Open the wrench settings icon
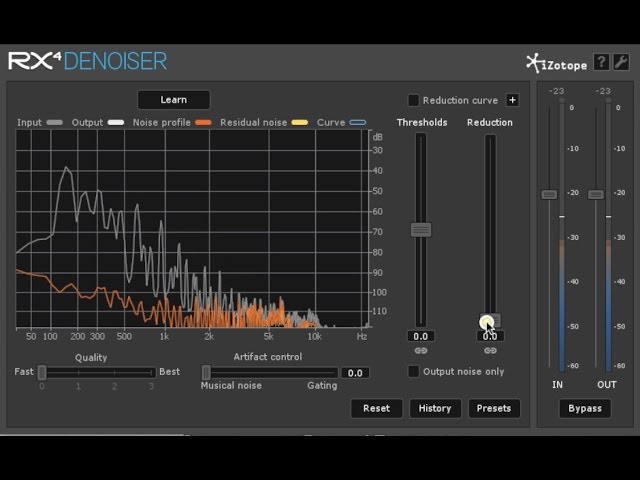Image resolution: width=640 pixels, height=480 pixels. [621, 62]
